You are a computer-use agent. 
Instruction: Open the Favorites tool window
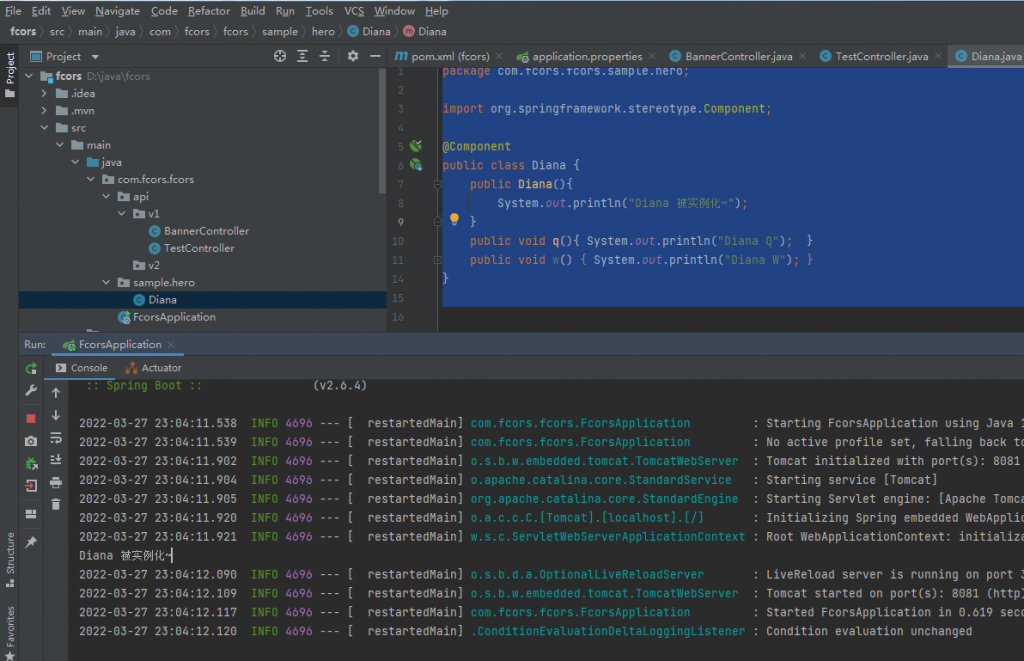pyautogui.click(x=10, y=633)
